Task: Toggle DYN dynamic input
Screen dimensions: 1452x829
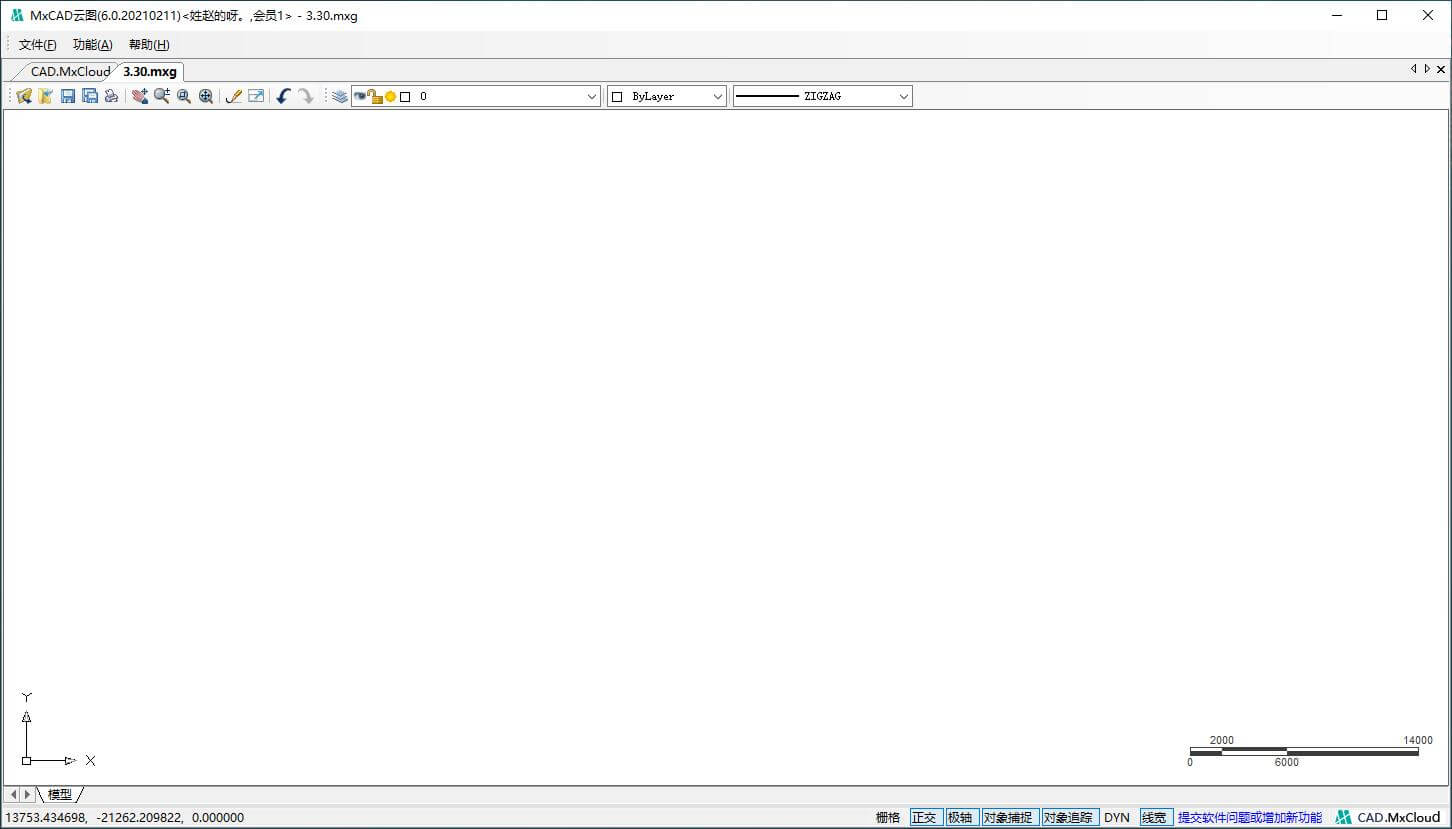Action: tap(1117, 817)
